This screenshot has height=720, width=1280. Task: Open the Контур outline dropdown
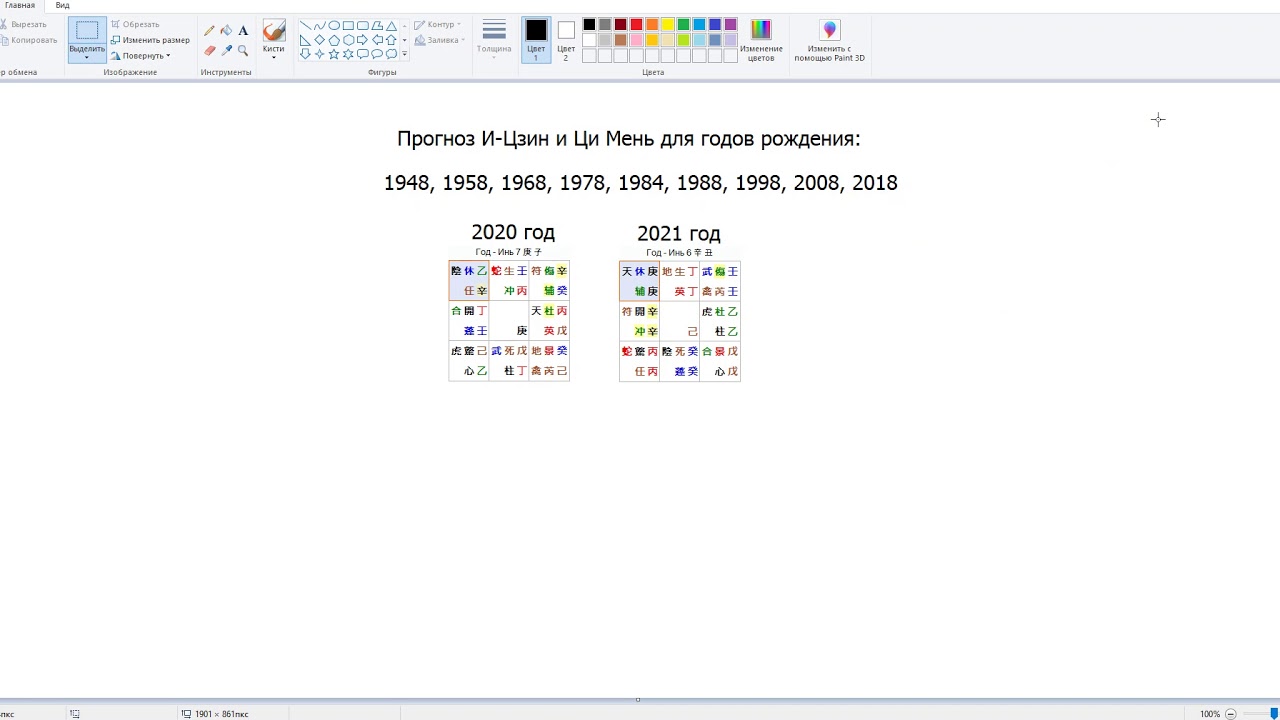pos(438,24)
